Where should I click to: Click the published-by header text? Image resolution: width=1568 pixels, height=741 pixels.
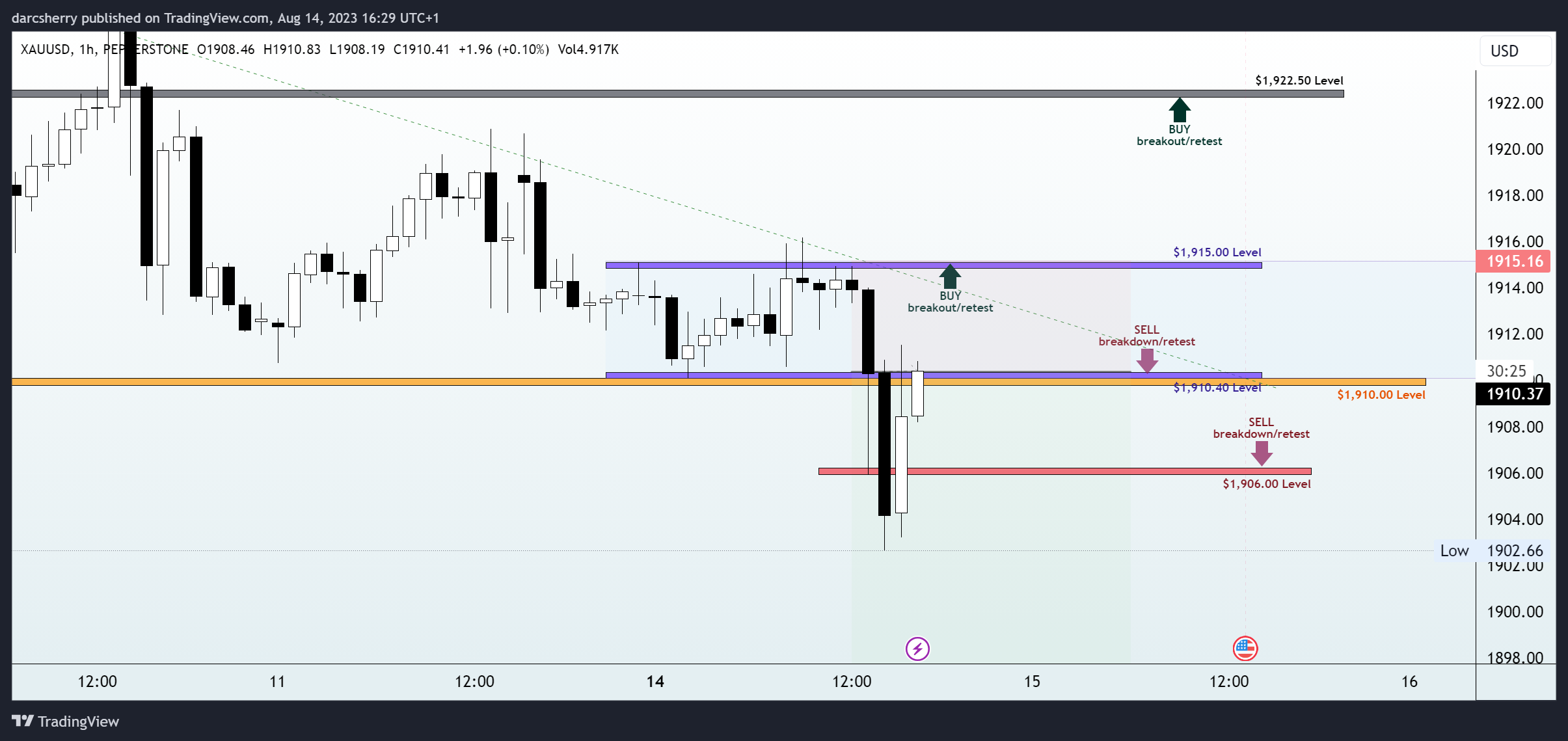click(225, 18)
